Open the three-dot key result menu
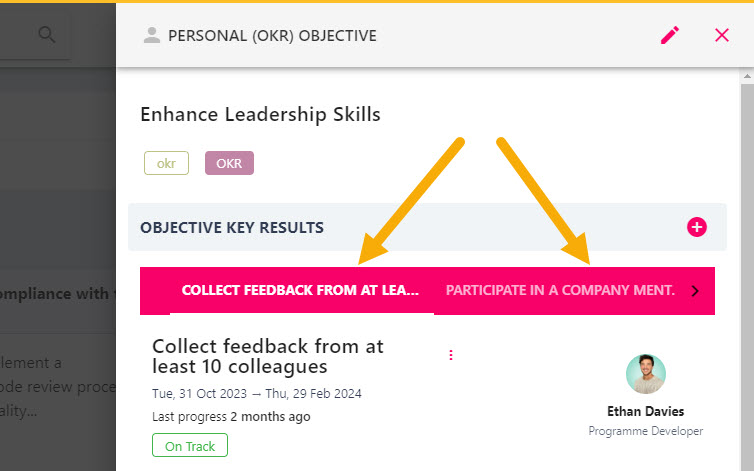 point(451,355)
